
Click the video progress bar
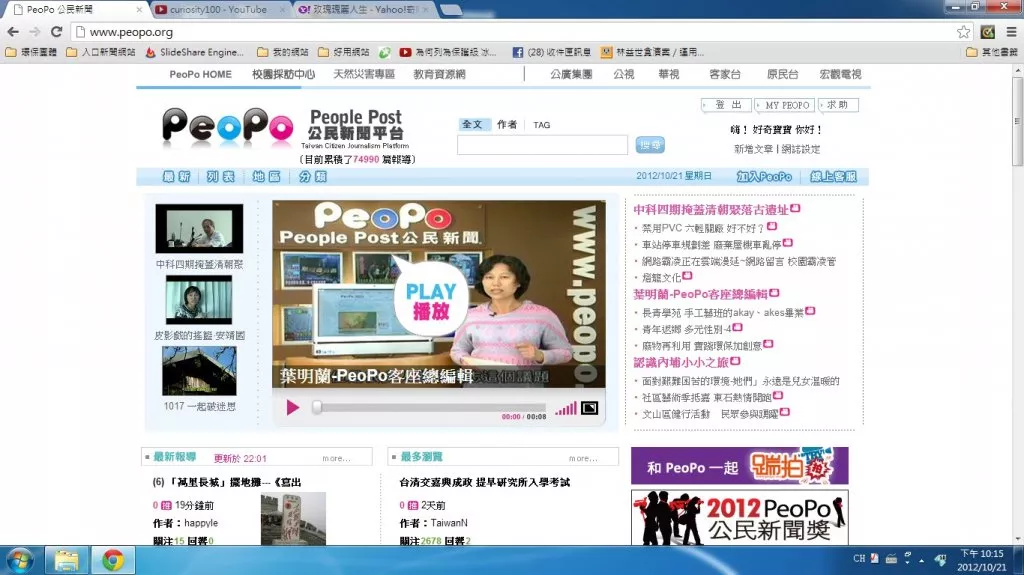[x=431, y=407]
